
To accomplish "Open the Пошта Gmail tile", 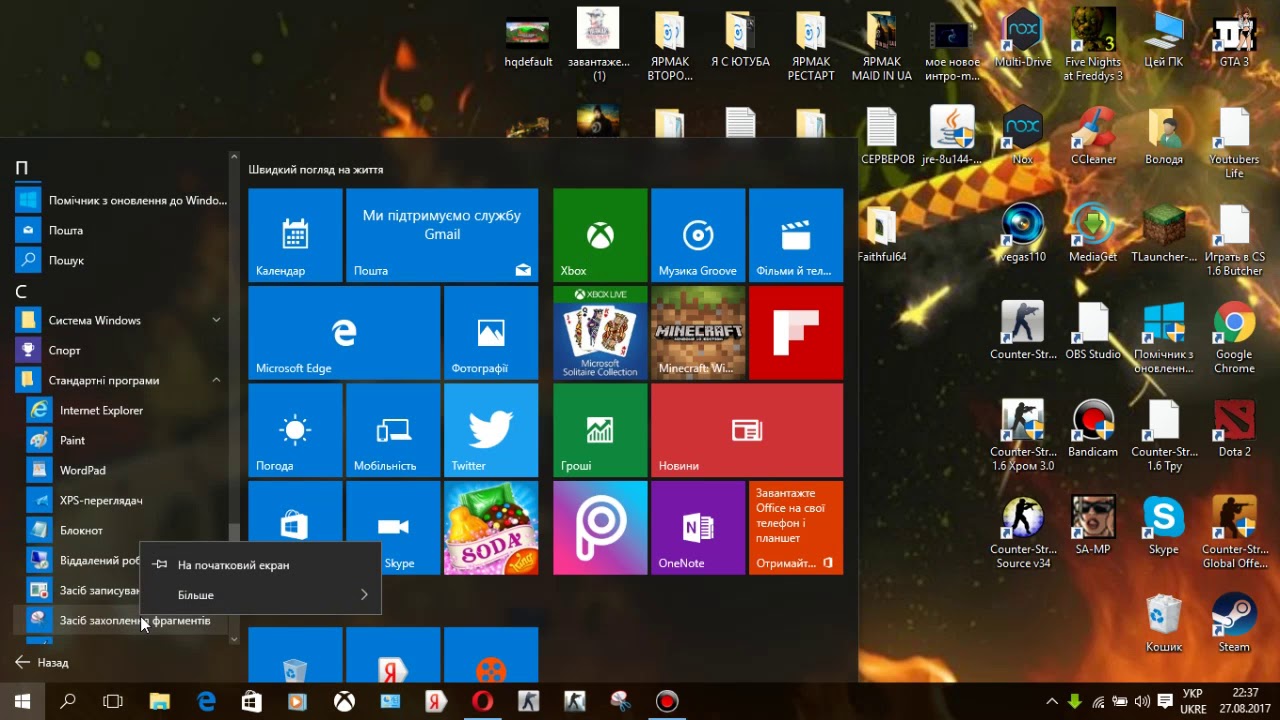I will pos(442,235).
